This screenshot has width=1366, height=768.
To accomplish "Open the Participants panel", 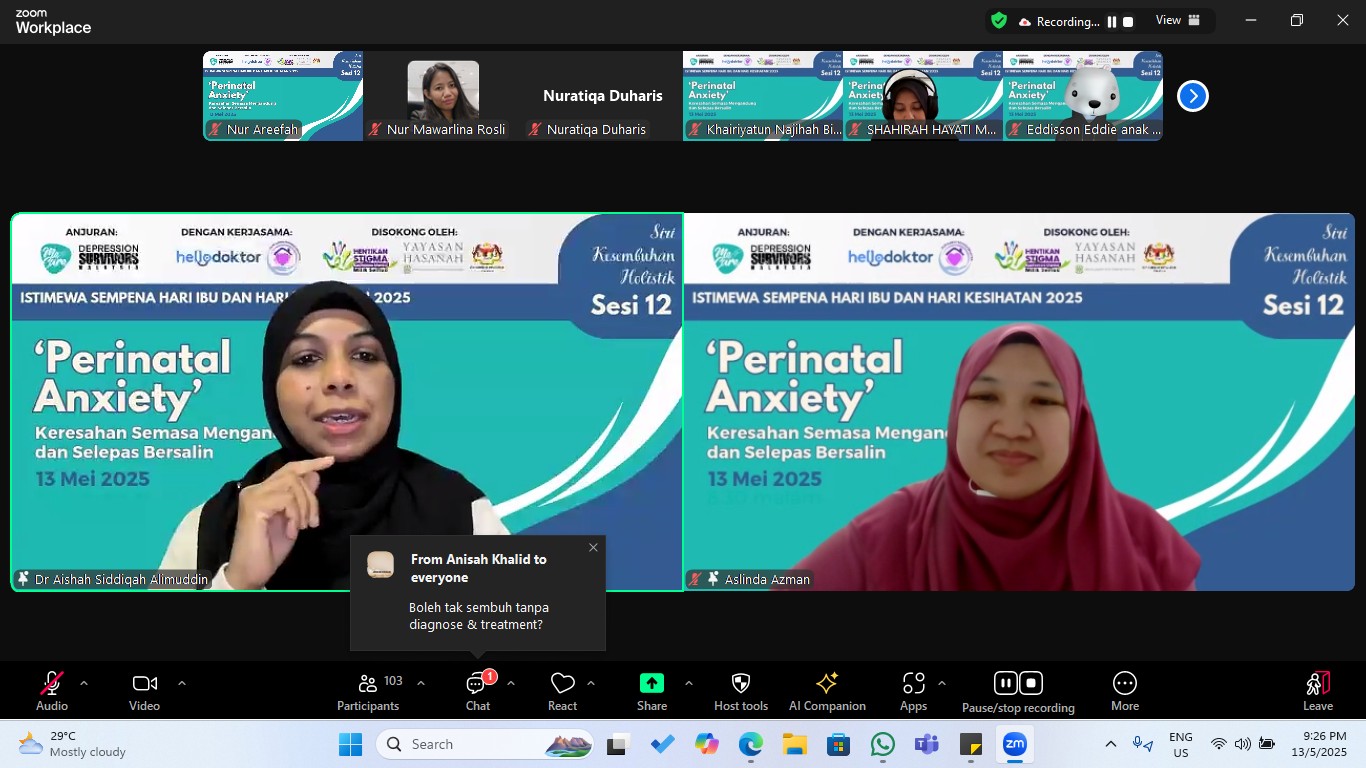I will click(368, 691).
